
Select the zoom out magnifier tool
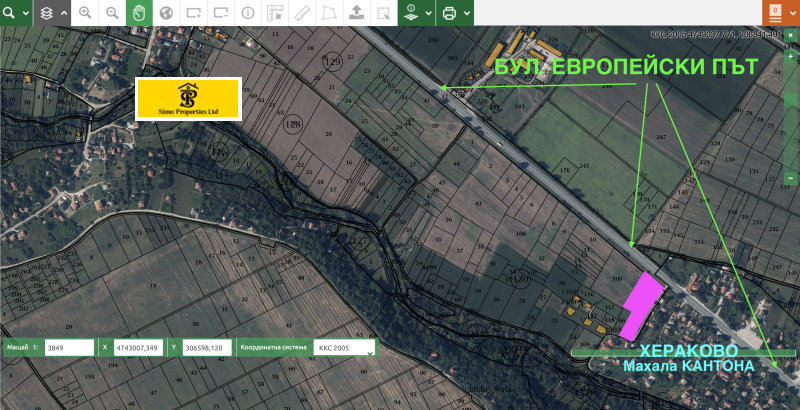(x=112, y=13)
